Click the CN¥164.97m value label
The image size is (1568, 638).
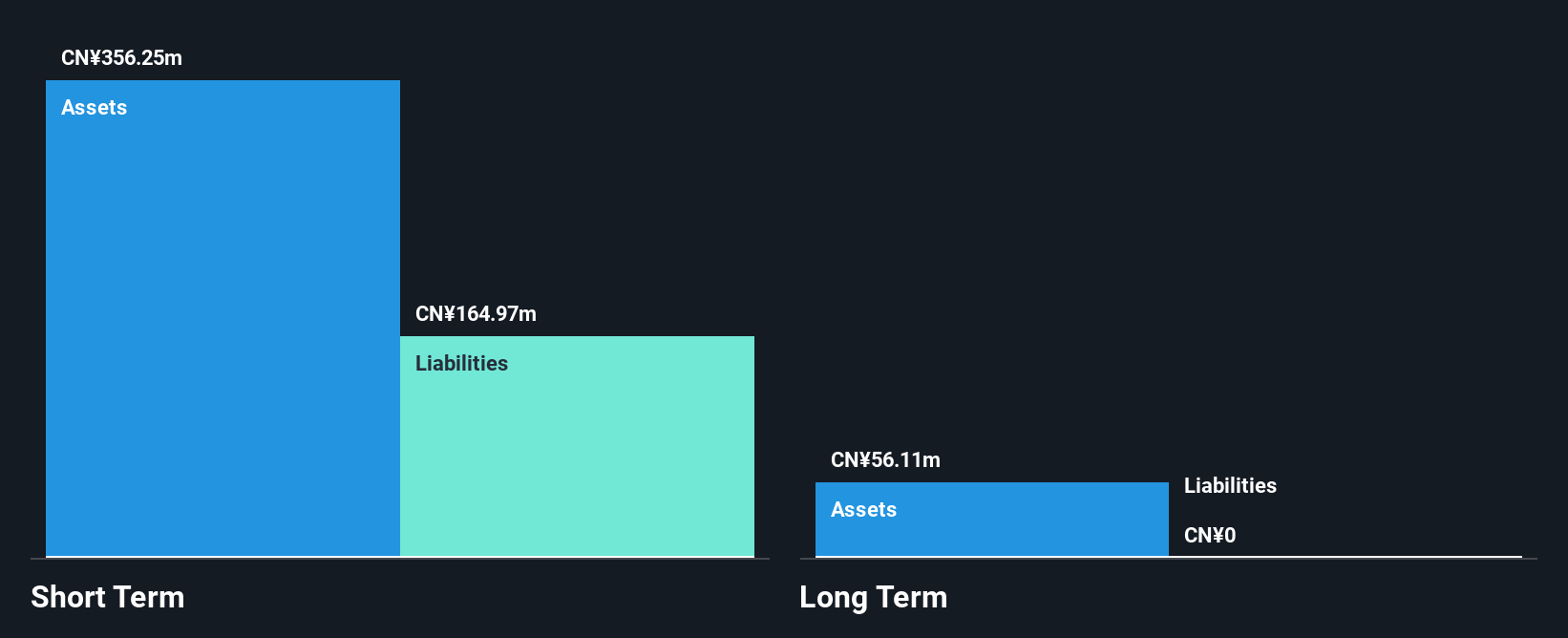coord(476,313)
